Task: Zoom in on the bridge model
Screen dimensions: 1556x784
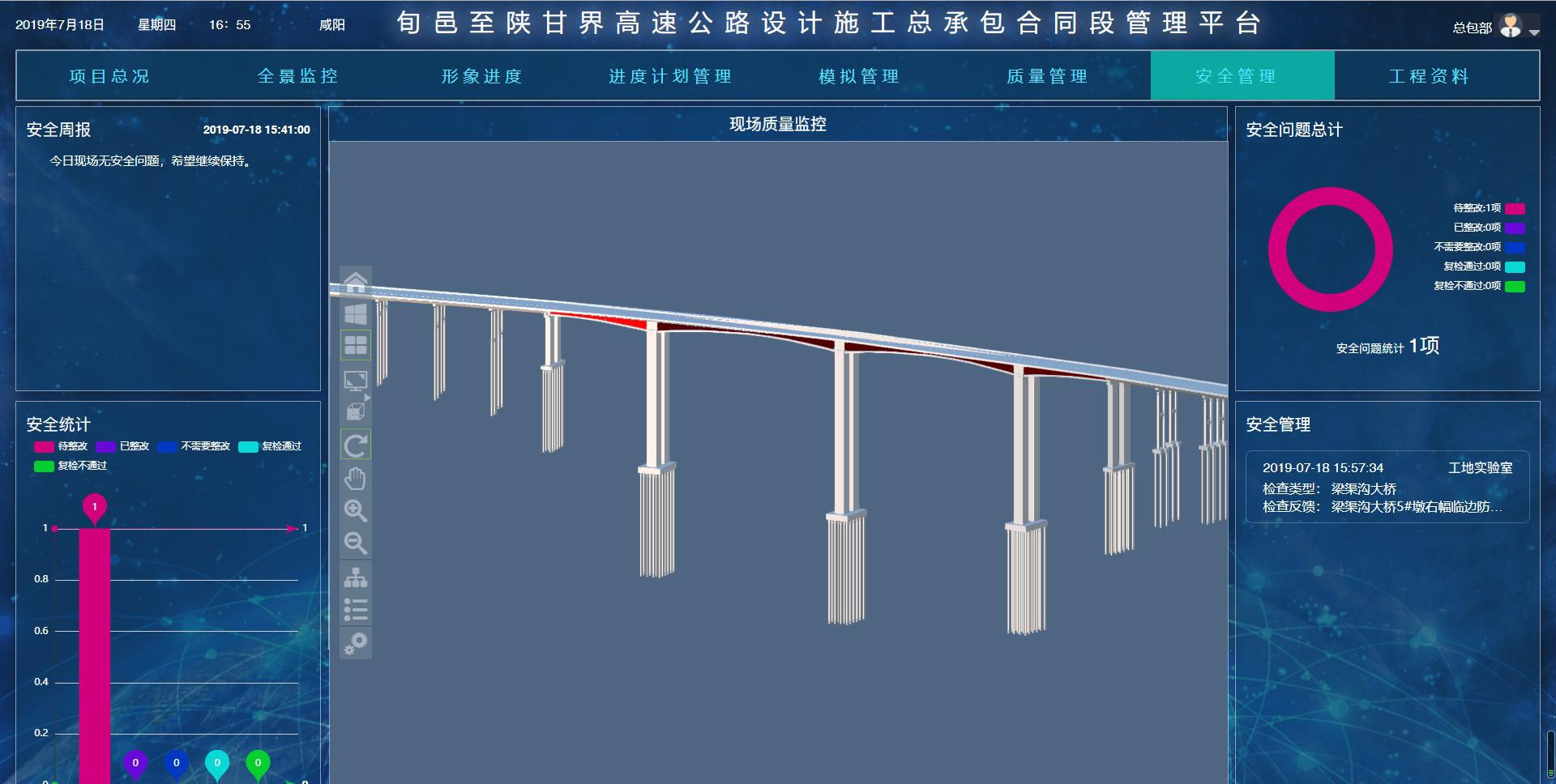Action: click(355, 510)
